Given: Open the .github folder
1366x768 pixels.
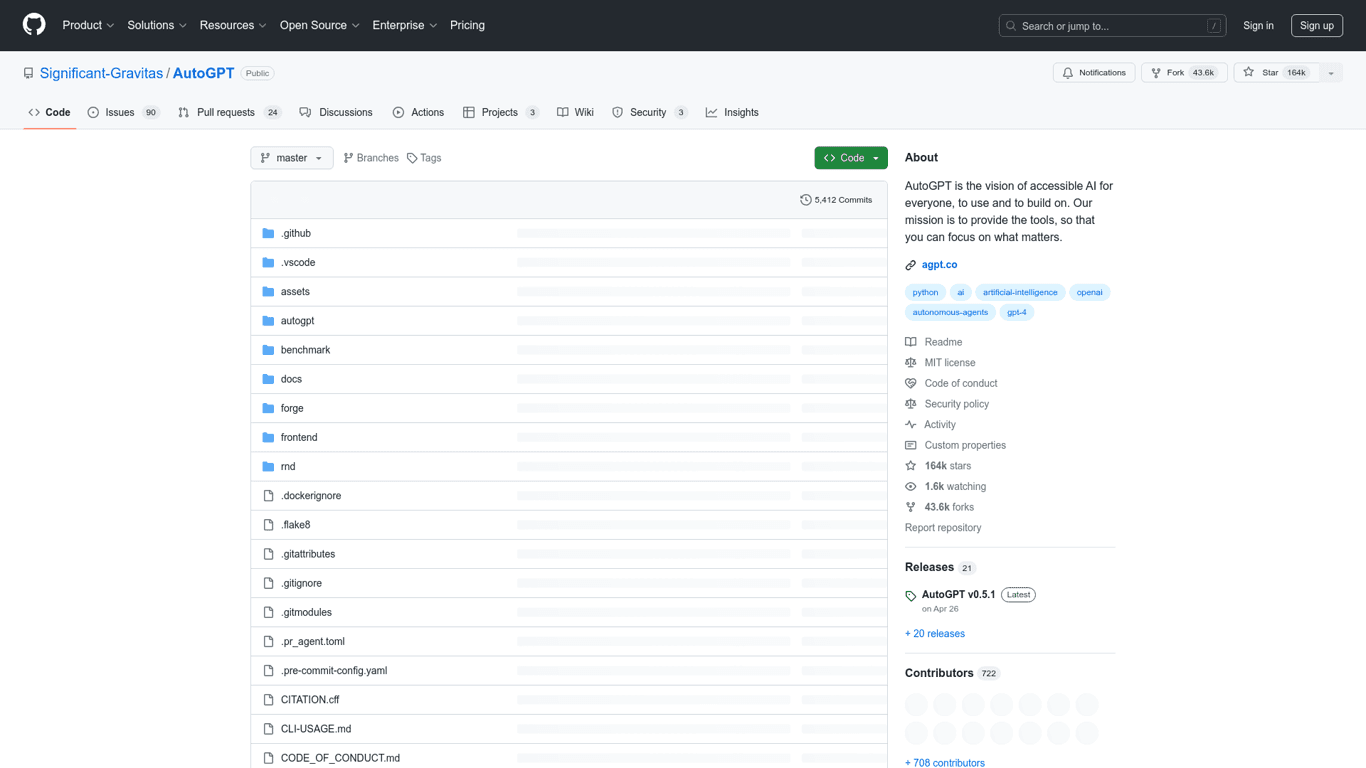Looking at the screenshot, I should click(296, 233).
